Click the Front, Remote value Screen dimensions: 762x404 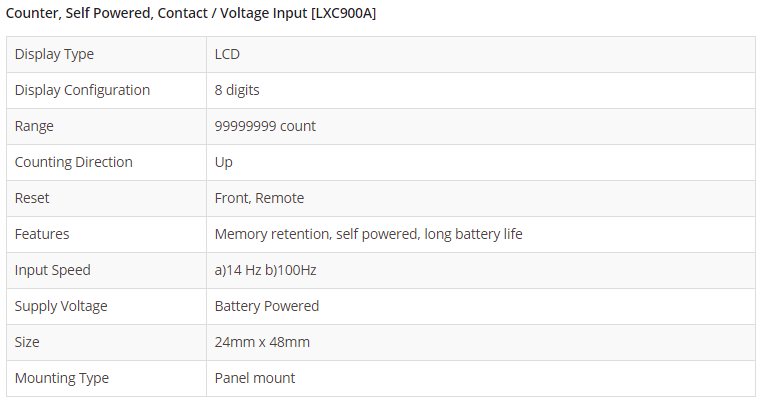[259, 198]
